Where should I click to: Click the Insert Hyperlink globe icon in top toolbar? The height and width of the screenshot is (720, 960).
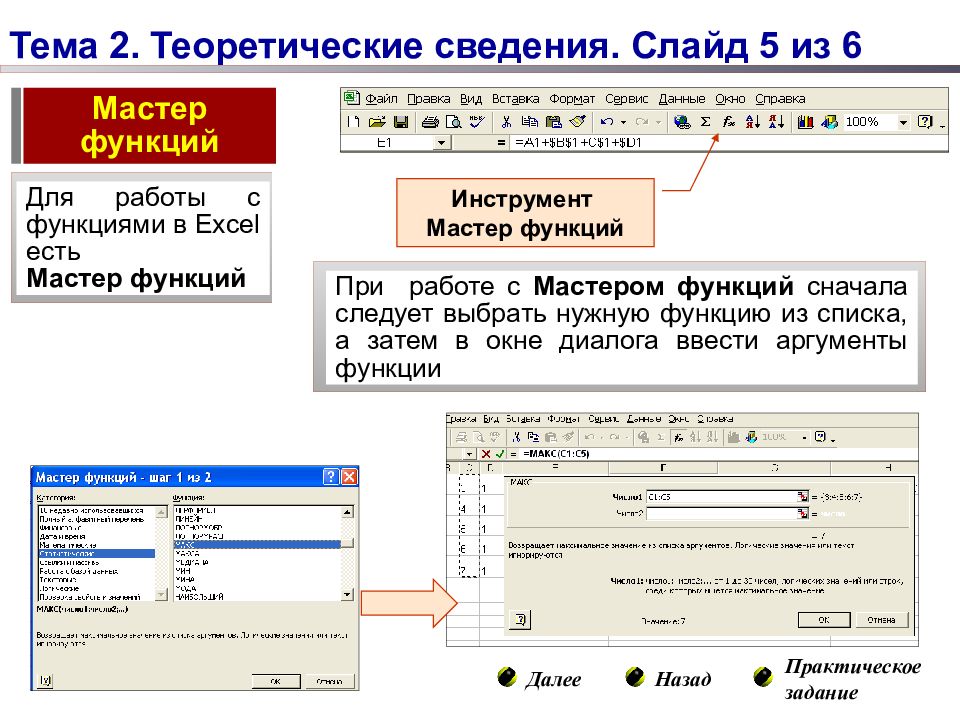(682, 122)
